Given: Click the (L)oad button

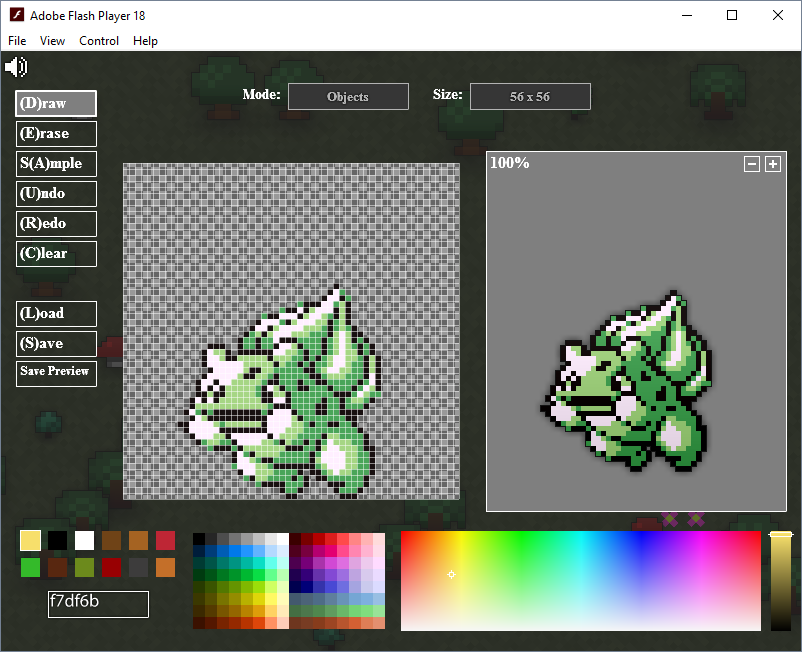Looking at the screenshot, I should tap(56, 314).
